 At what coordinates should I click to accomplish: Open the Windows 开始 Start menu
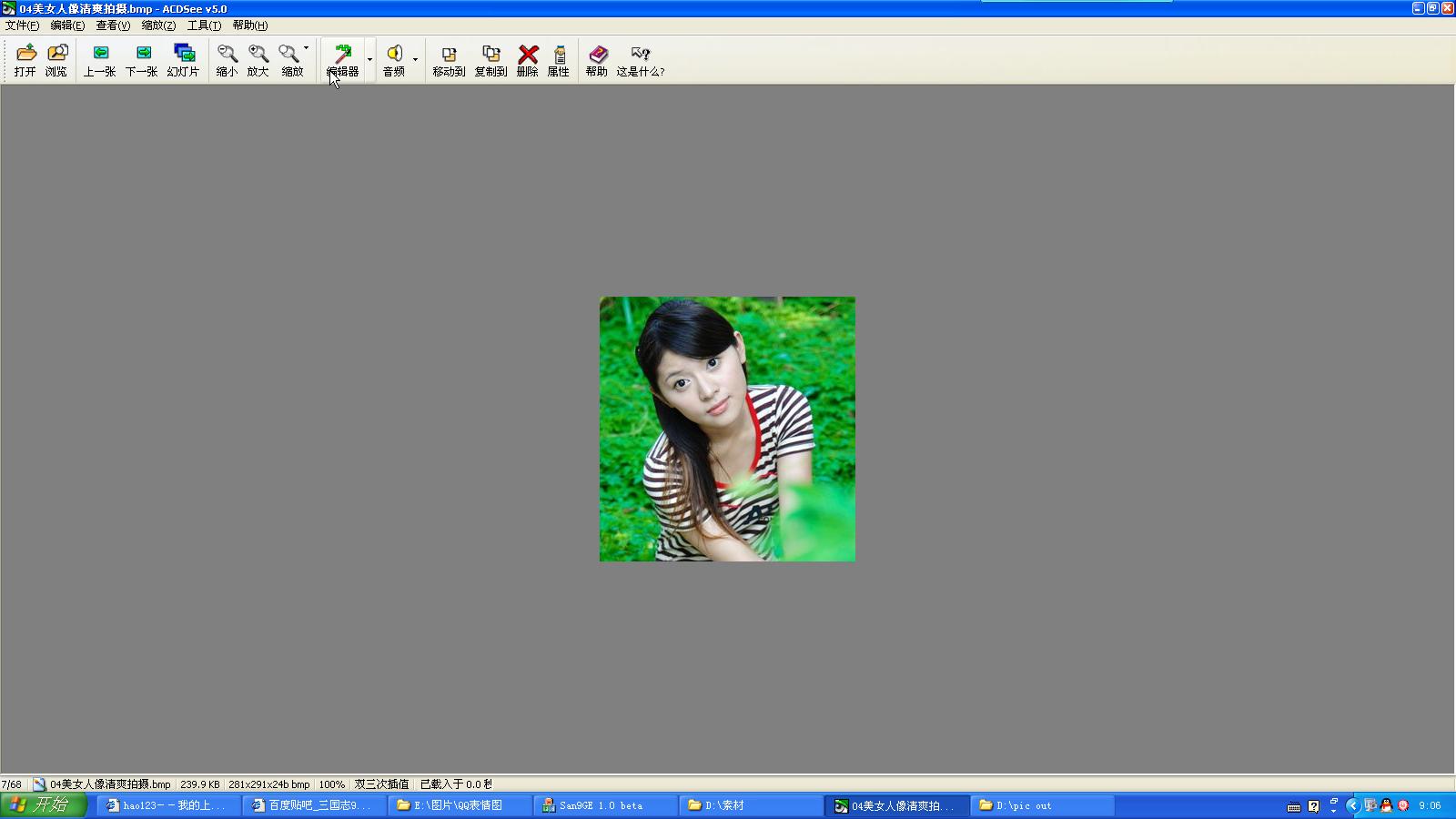pyautogui.click(x=43, y=805)
